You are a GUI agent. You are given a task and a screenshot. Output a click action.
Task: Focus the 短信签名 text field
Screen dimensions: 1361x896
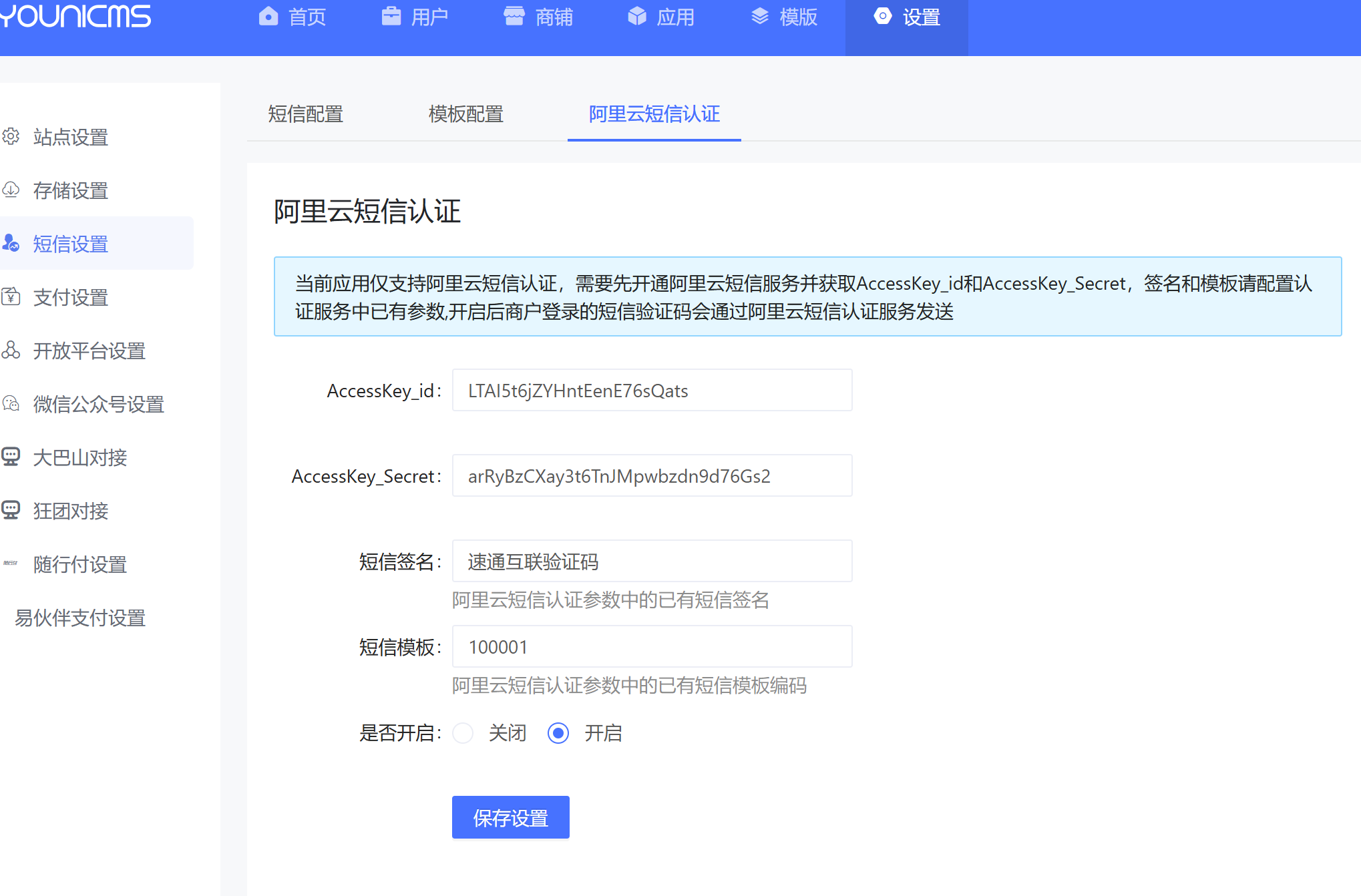[652, 562]
